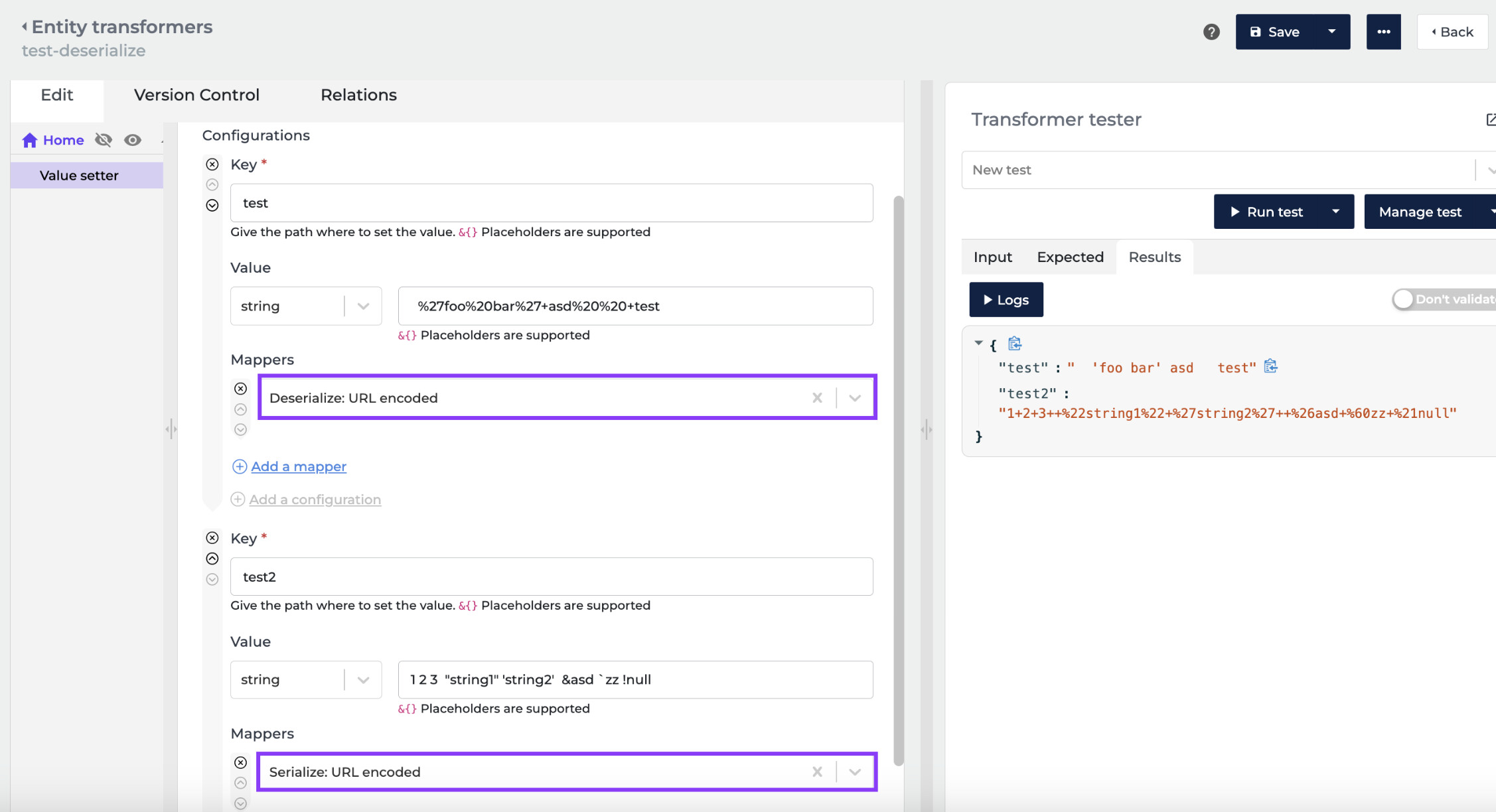This screenshot has width=1496, height=812.
Task: Open the transformer tester in a popout
Action: pos(1490,119)
